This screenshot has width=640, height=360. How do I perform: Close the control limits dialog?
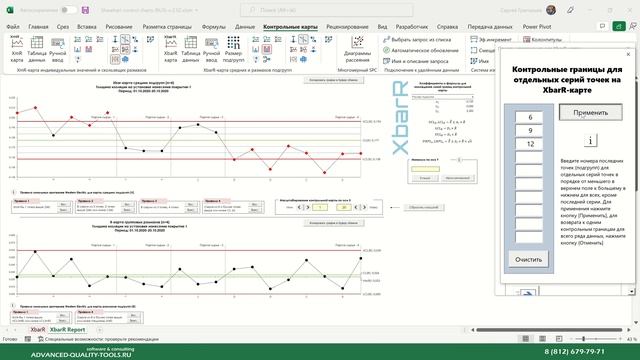tap(629, 54)
